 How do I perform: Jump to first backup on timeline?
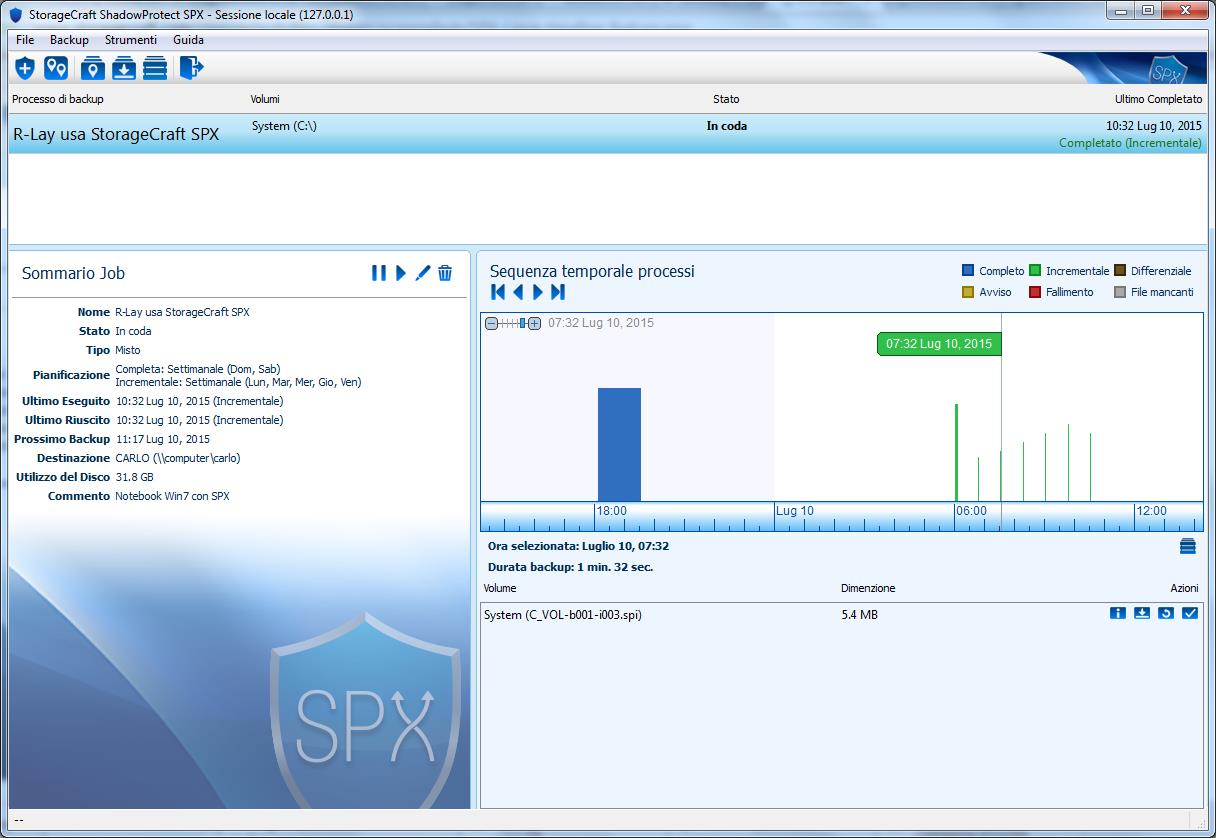(498, 292)
